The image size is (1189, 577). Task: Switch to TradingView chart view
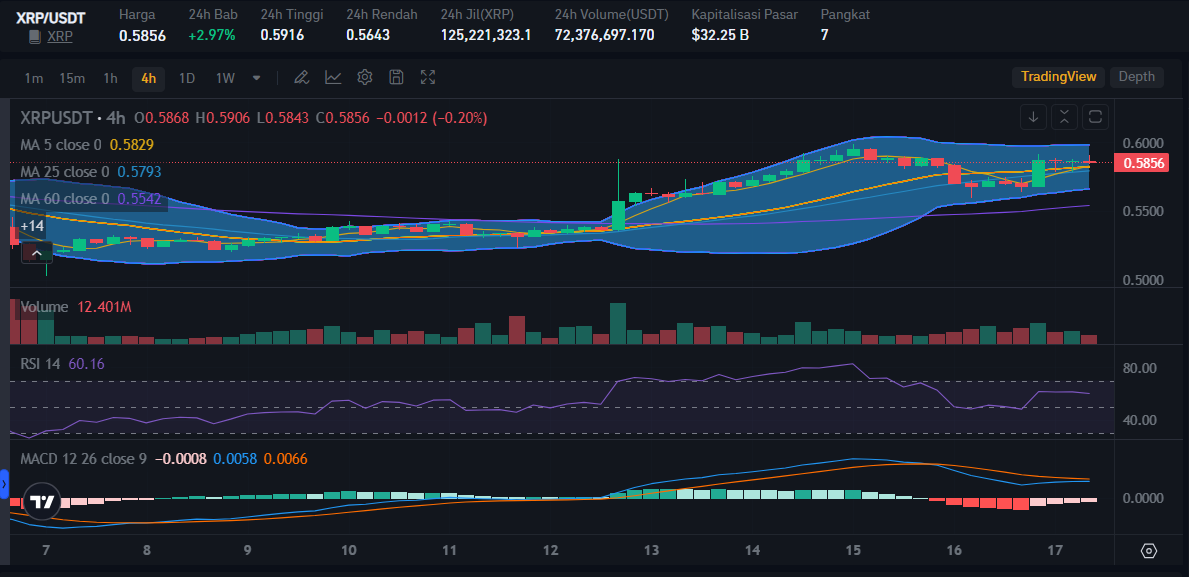pos(1059,77)
